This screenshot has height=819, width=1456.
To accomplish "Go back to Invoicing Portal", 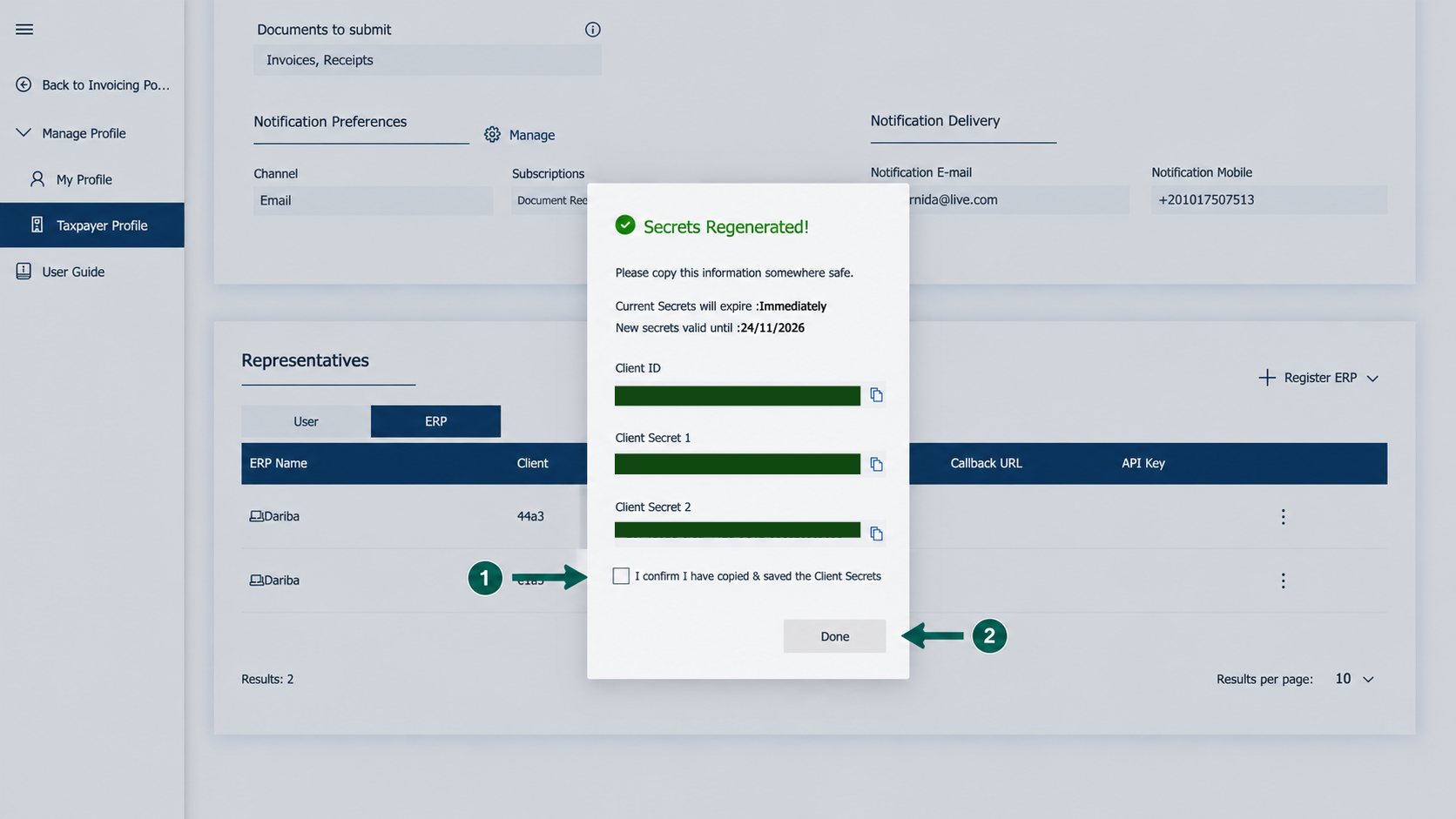I will (x=105, y=84).
